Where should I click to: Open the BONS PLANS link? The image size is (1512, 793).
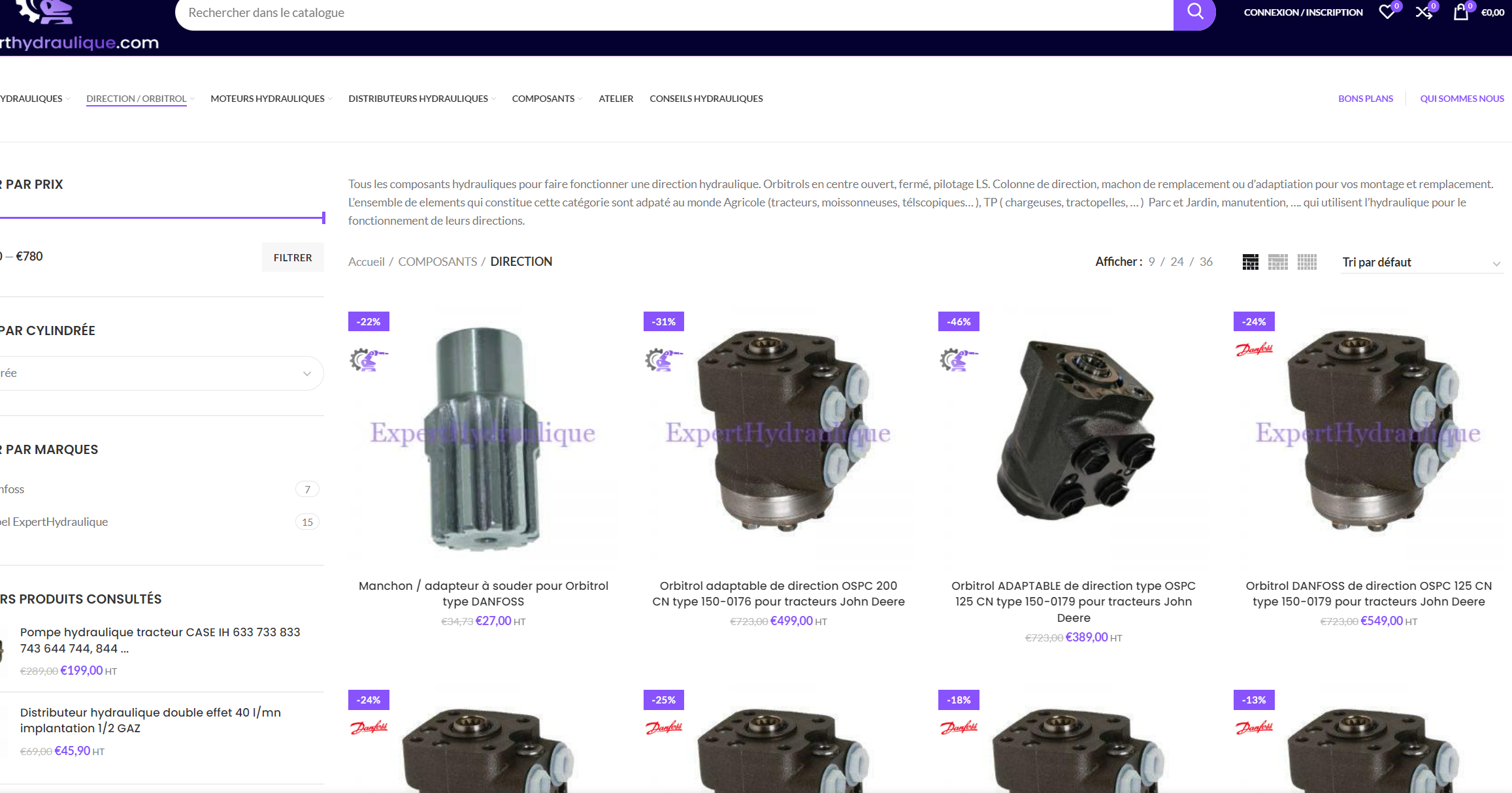[x=1366, y=99]
